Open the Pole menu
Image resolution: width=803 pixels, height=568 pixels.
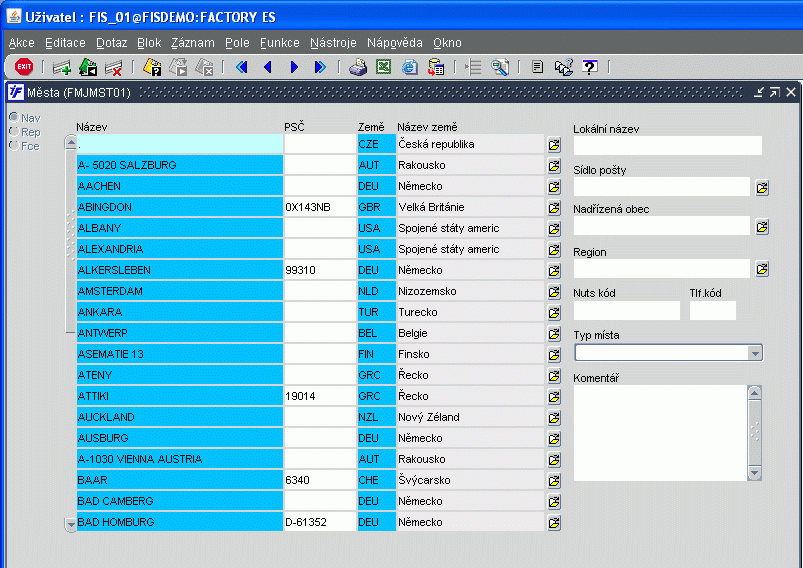coord(237,43)
